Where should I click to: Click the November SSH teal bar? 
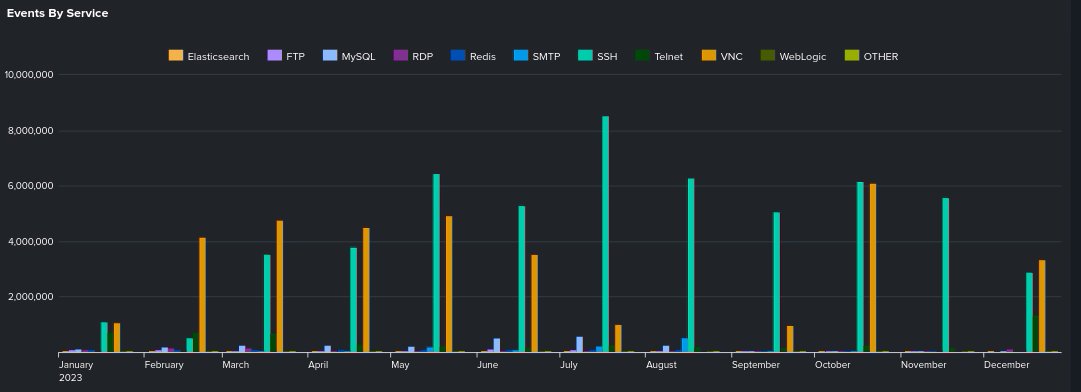pos(945,276)
